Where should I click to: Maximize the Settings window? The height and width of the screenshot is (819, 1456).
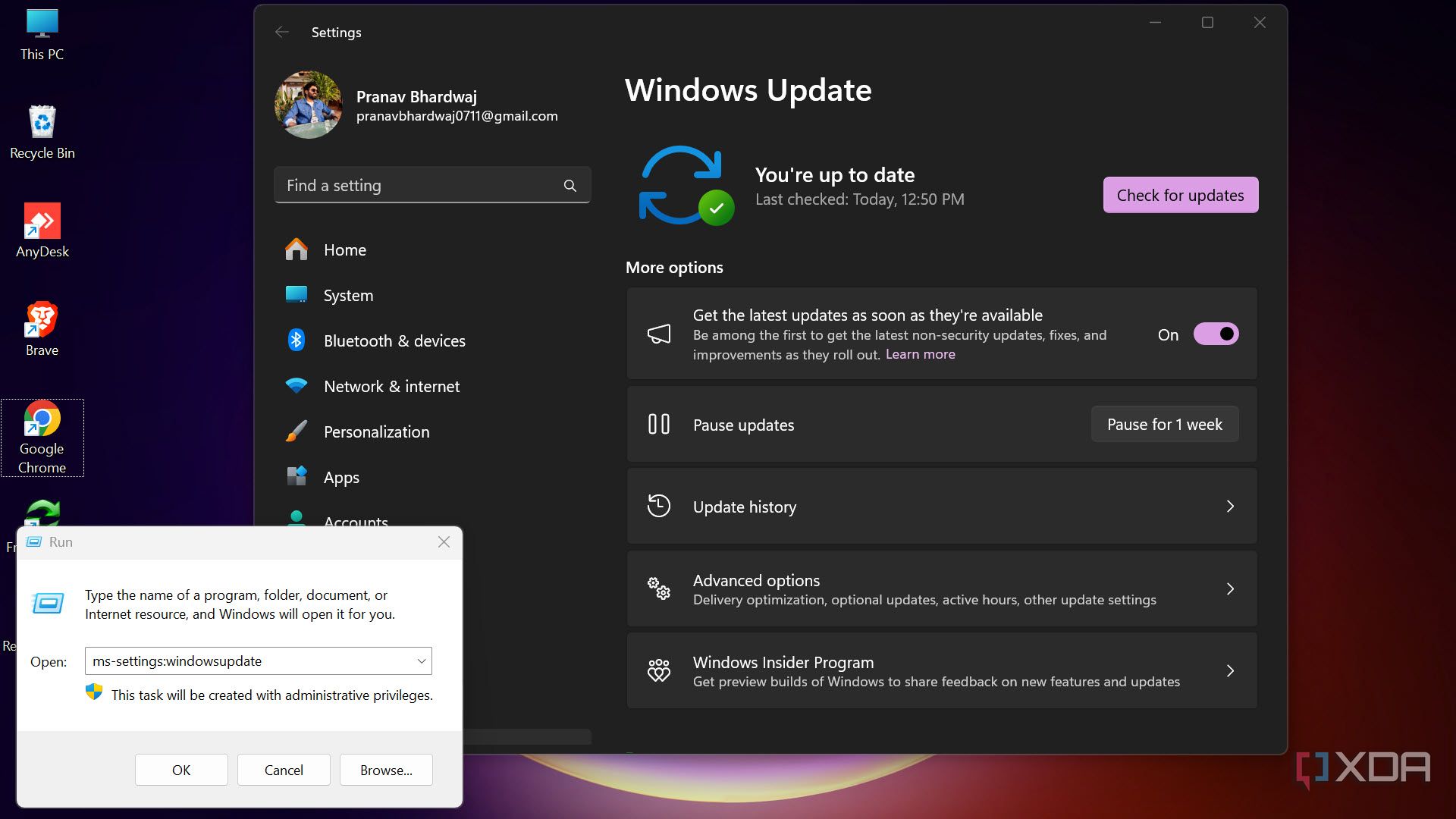tap(1207, 23)
